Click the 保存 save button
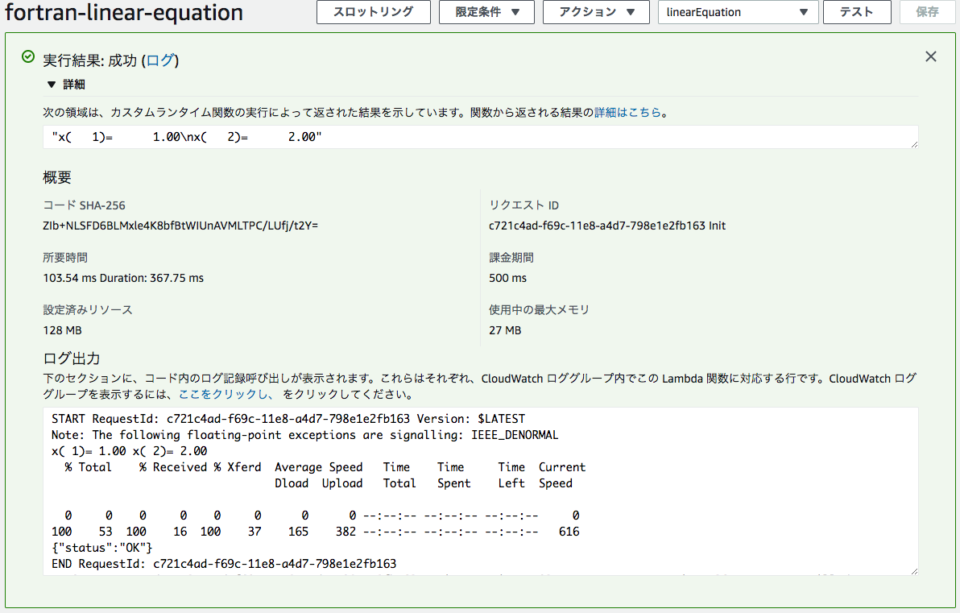Image resolution: width=960 pixels, height=613 pixels. point(927,13)
